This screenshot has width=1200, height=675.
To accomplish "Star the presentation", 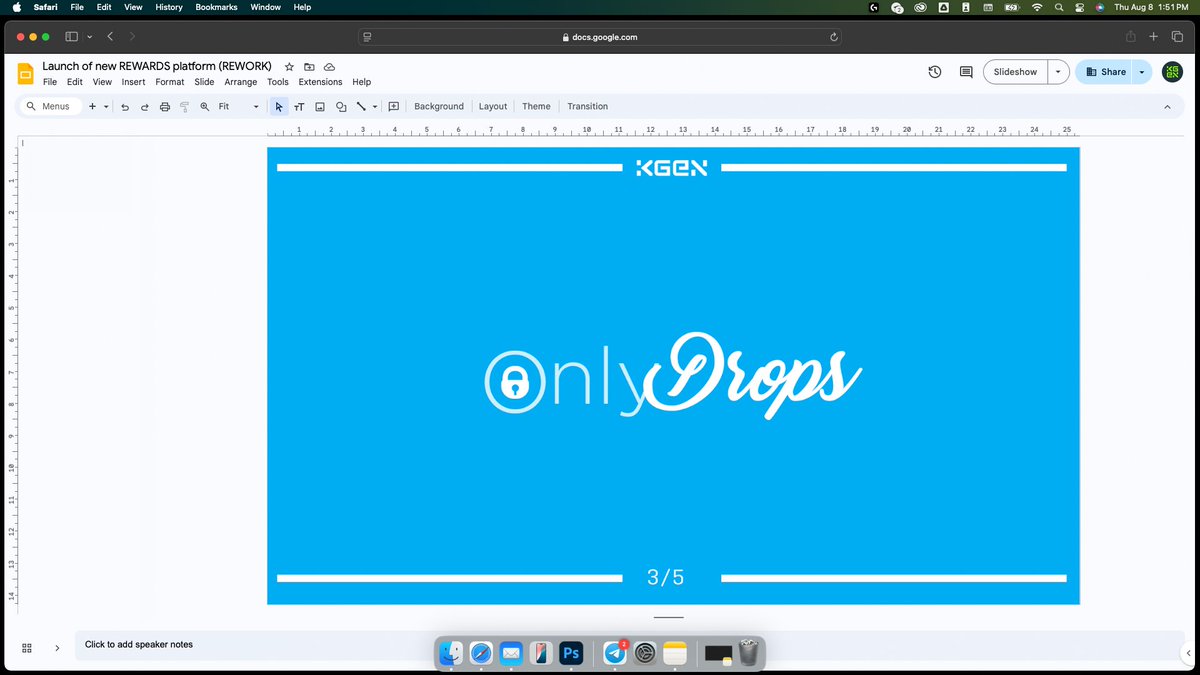I will point(289,66).
